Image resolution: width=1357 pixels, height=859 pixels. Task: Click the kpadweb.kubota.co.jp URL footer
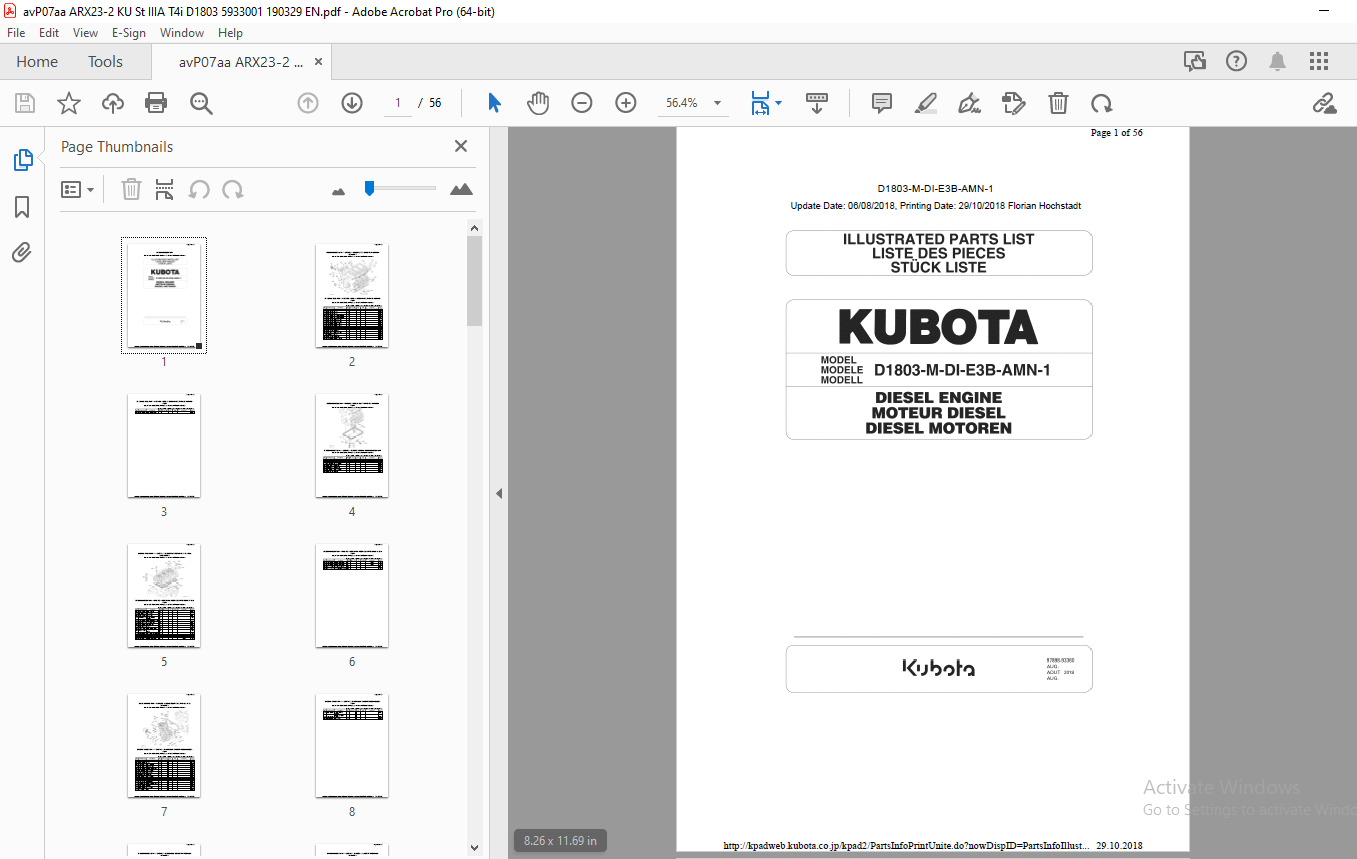(906, 845)
